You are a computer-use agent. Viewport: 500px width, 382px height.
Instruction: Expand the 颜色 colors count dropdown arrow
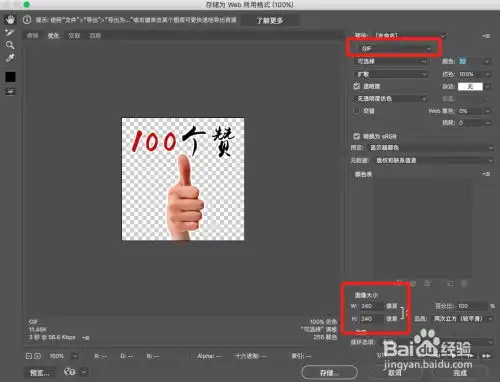tap(487, 61)
